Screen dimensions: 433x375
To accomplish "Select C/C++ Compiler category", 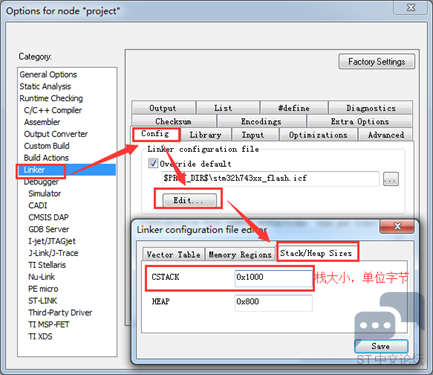I will (53, 110).
